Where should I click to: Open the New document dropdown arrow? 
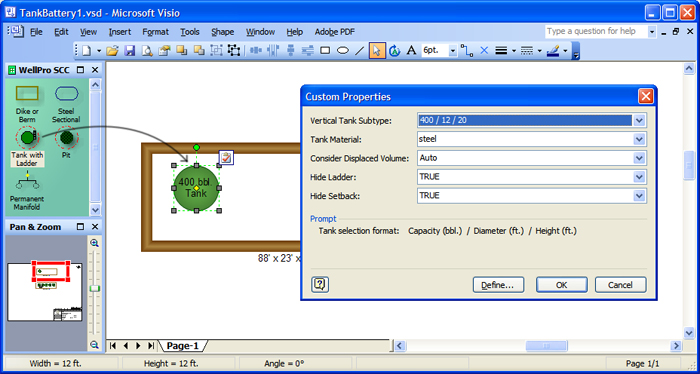coord(98,51)
